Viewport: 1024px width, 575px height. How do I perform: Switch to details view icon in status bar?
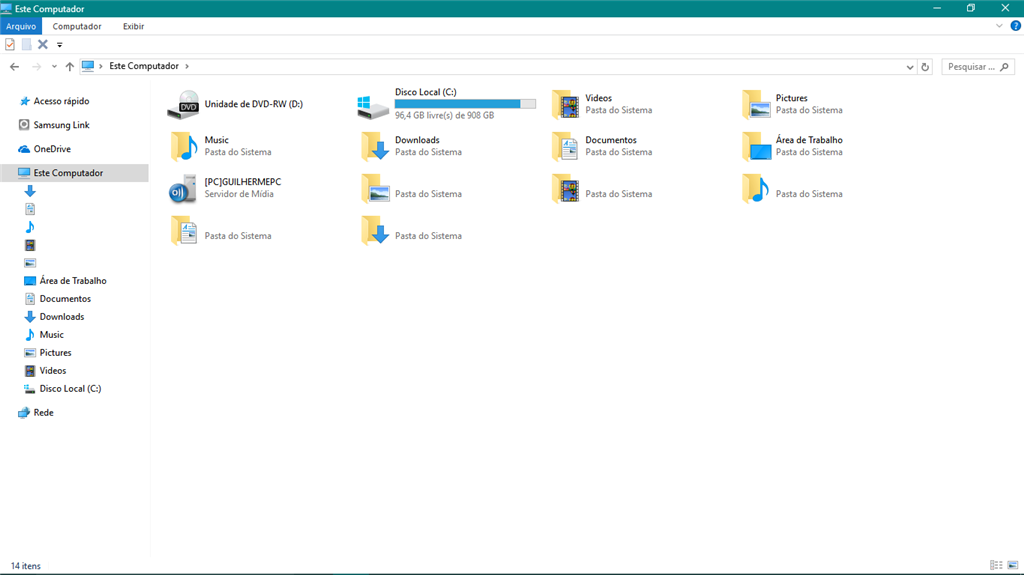click(x=996, y=565)
